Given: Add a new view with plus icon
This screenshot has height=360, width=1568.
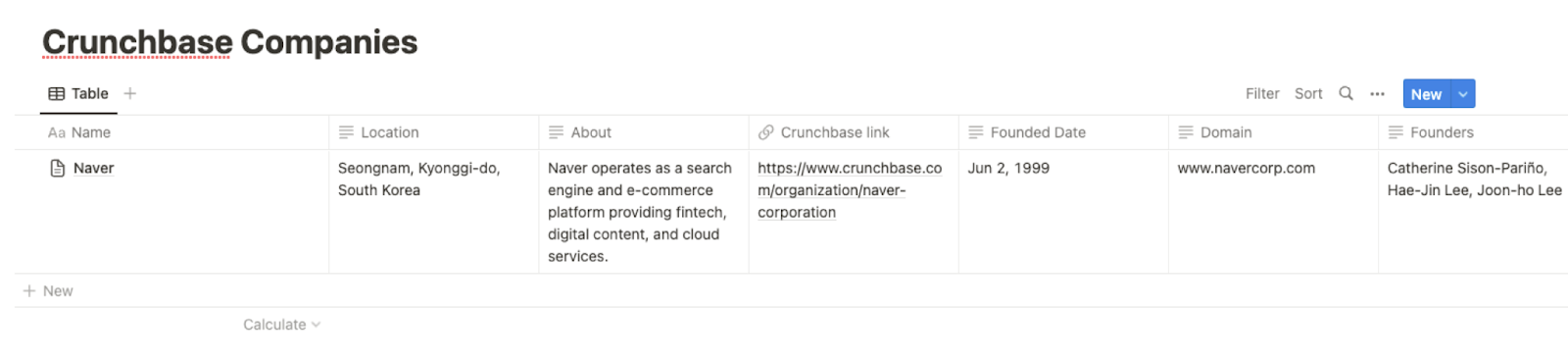Looking at the screenshot, I should (130, 93).
